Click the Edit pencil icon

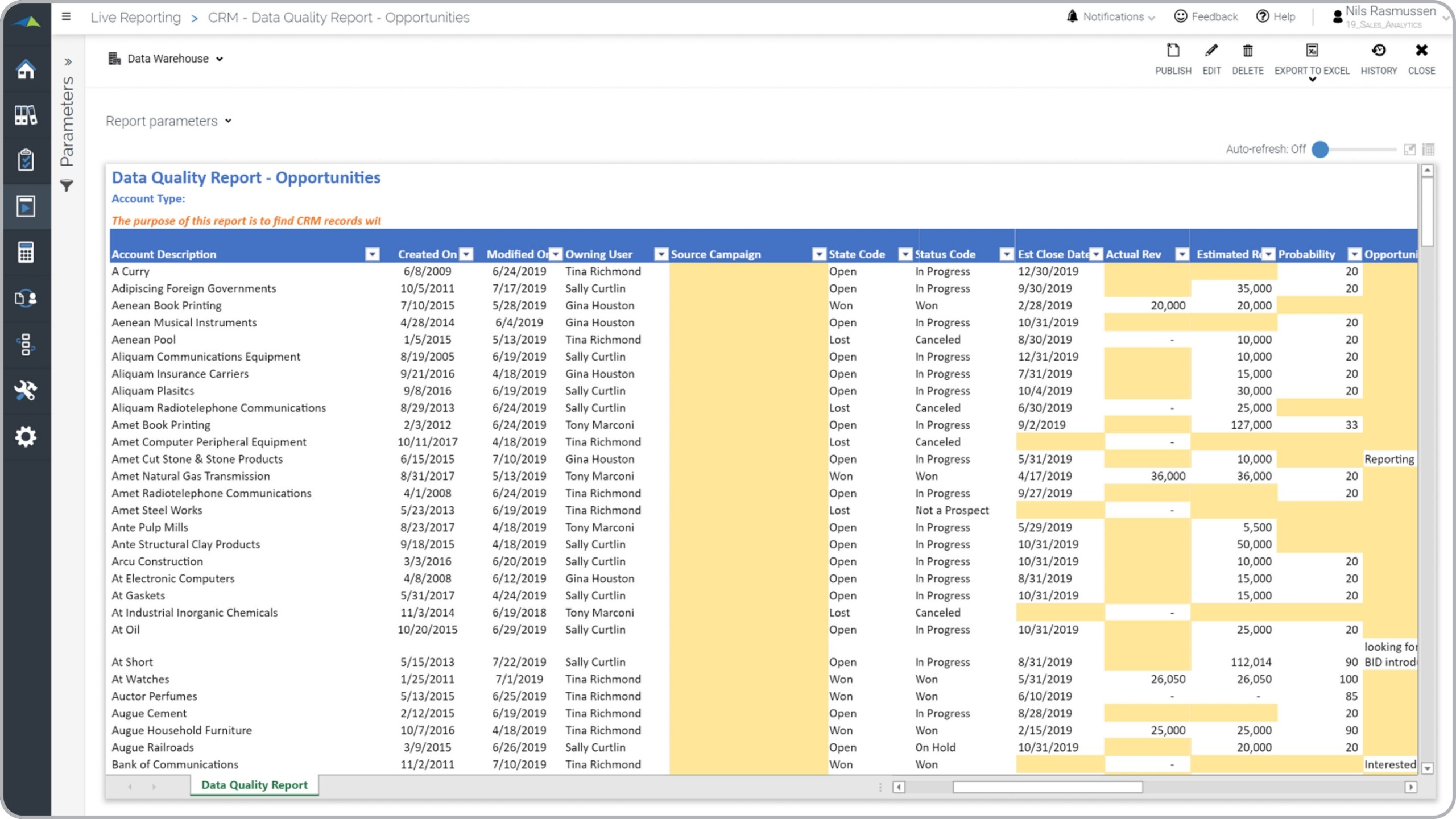coord(1211,51)
